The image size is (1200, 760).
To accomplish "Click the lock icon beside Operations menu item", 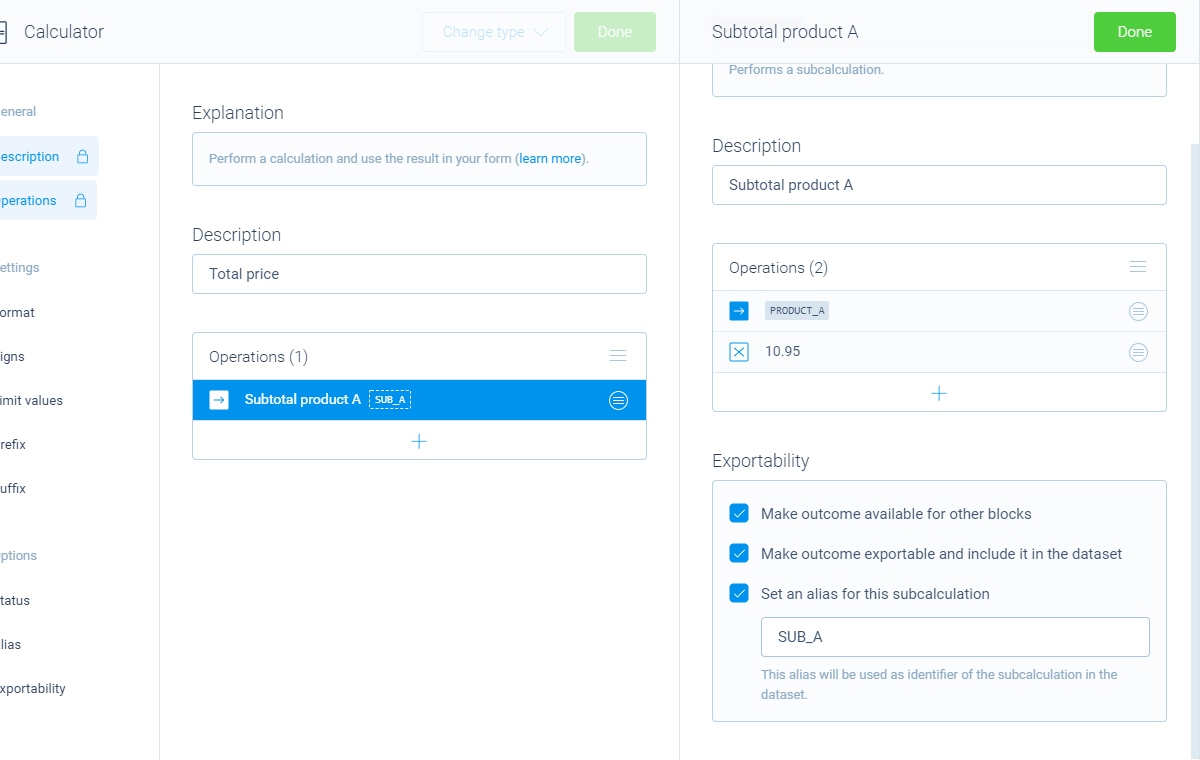I will point(80,201).
